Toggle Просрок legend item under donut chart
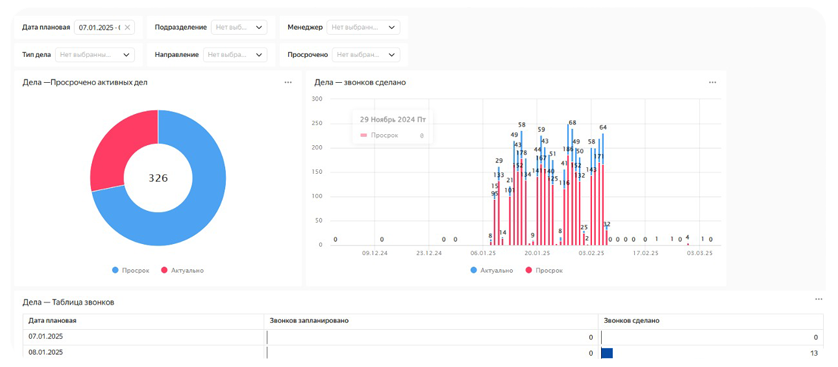Screen dimensions: 838x367 131,270
